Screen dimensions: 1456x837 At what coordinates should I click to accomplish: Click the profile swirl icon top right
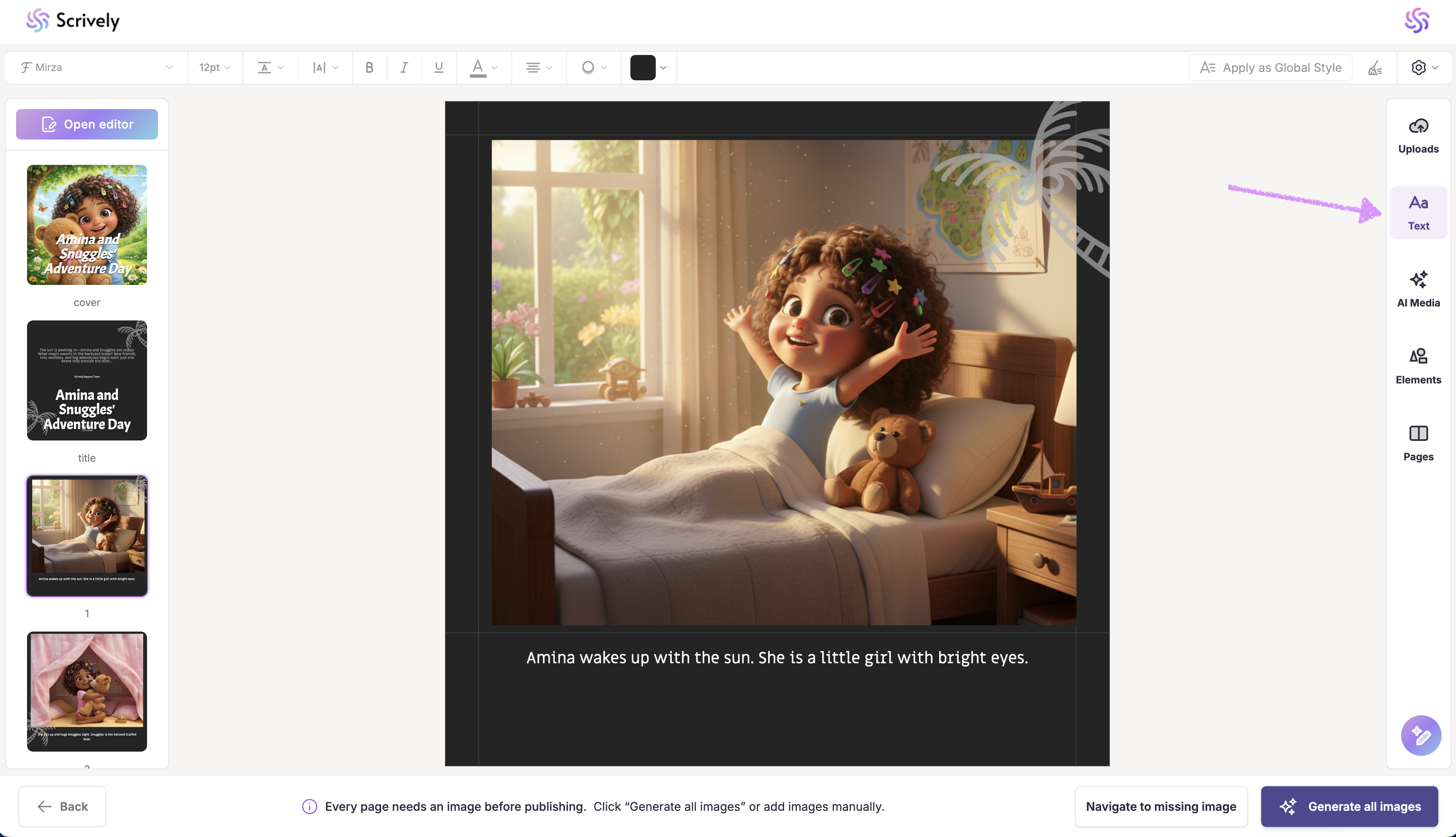[x=1416, y=21]
